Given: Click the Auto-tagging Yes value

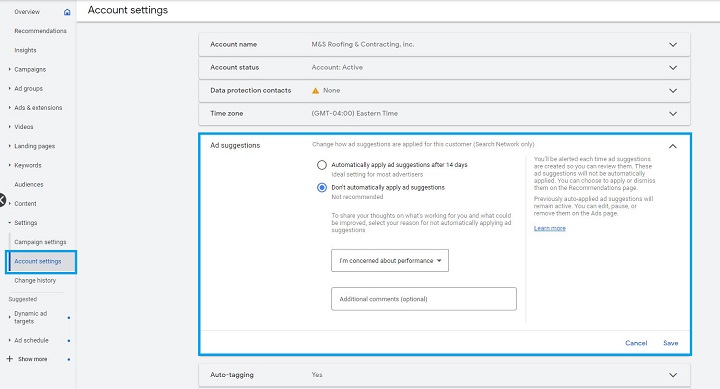Looking at the screenshot, I should tap(317, 375).
